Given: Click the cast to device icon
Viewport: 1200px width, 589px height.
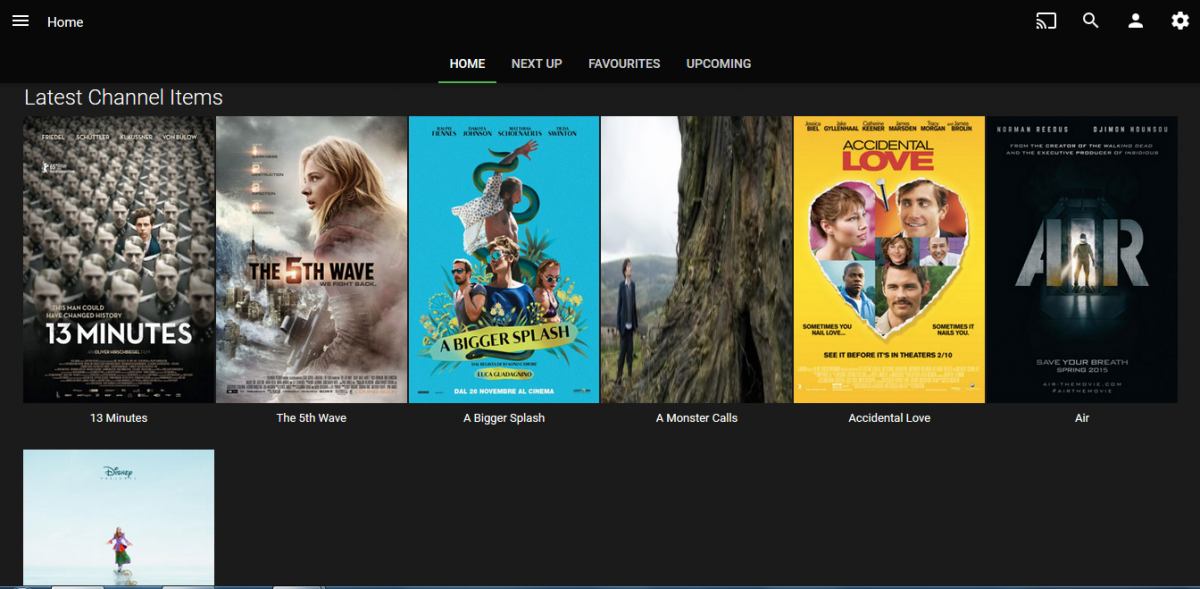Looking at the screenshot, I should pyautogui.click(x=1046, y=21).
